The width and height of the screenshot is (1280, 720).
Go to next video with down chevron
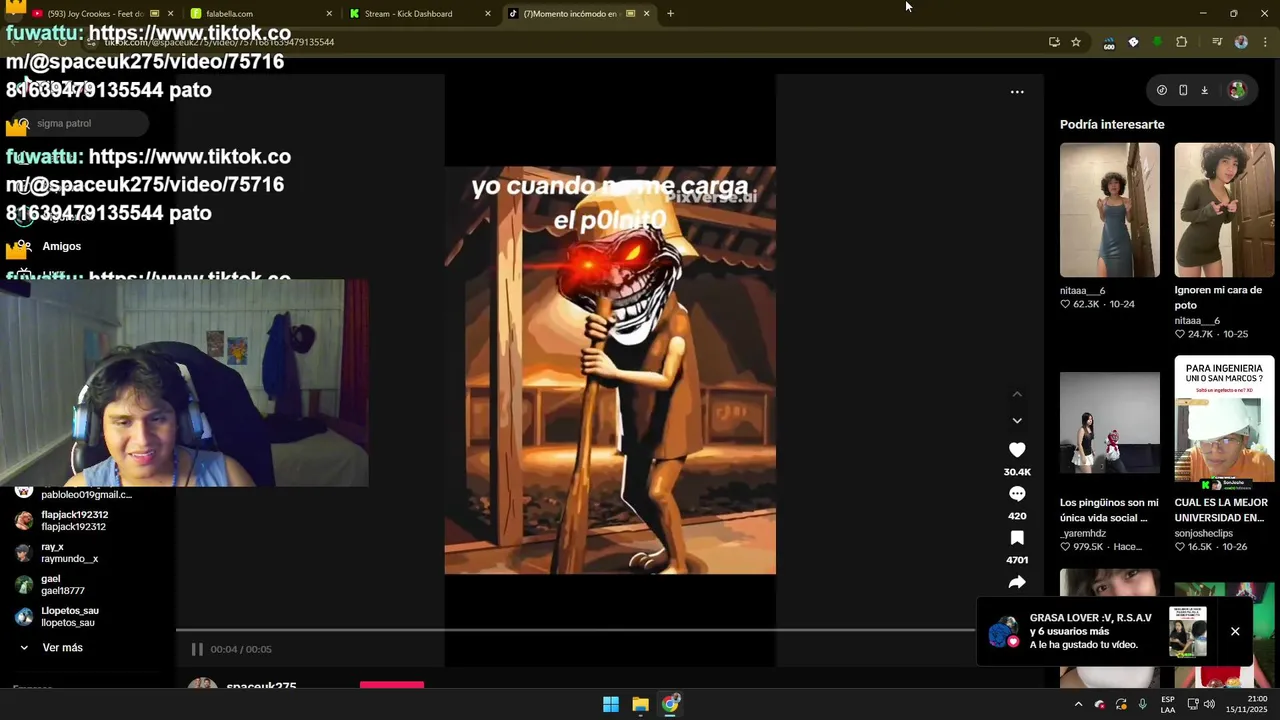pyautogui.click(x=1017, y=421)
